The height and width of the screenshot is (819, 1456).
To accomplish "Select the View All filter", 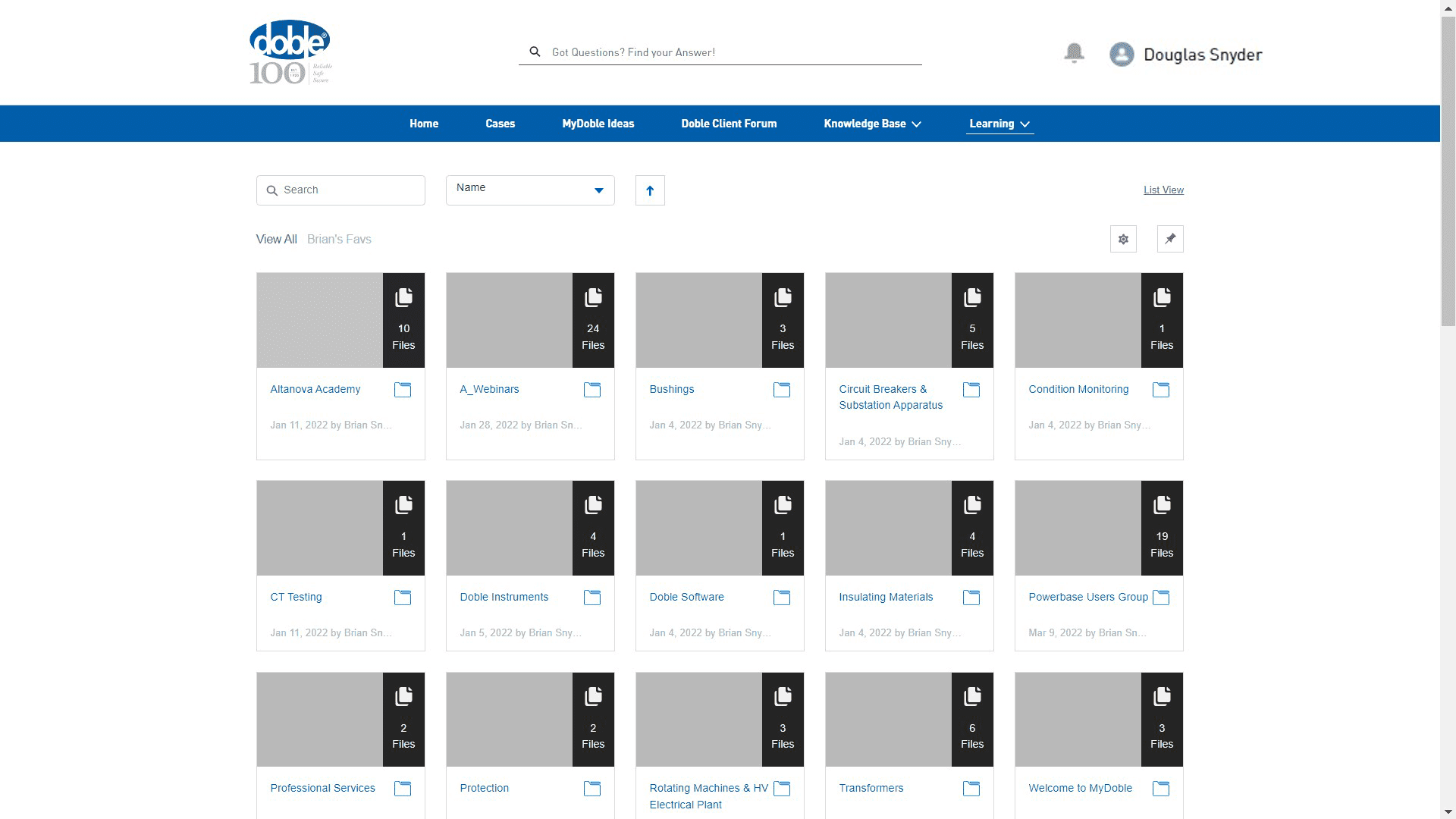I will point(277,239).
